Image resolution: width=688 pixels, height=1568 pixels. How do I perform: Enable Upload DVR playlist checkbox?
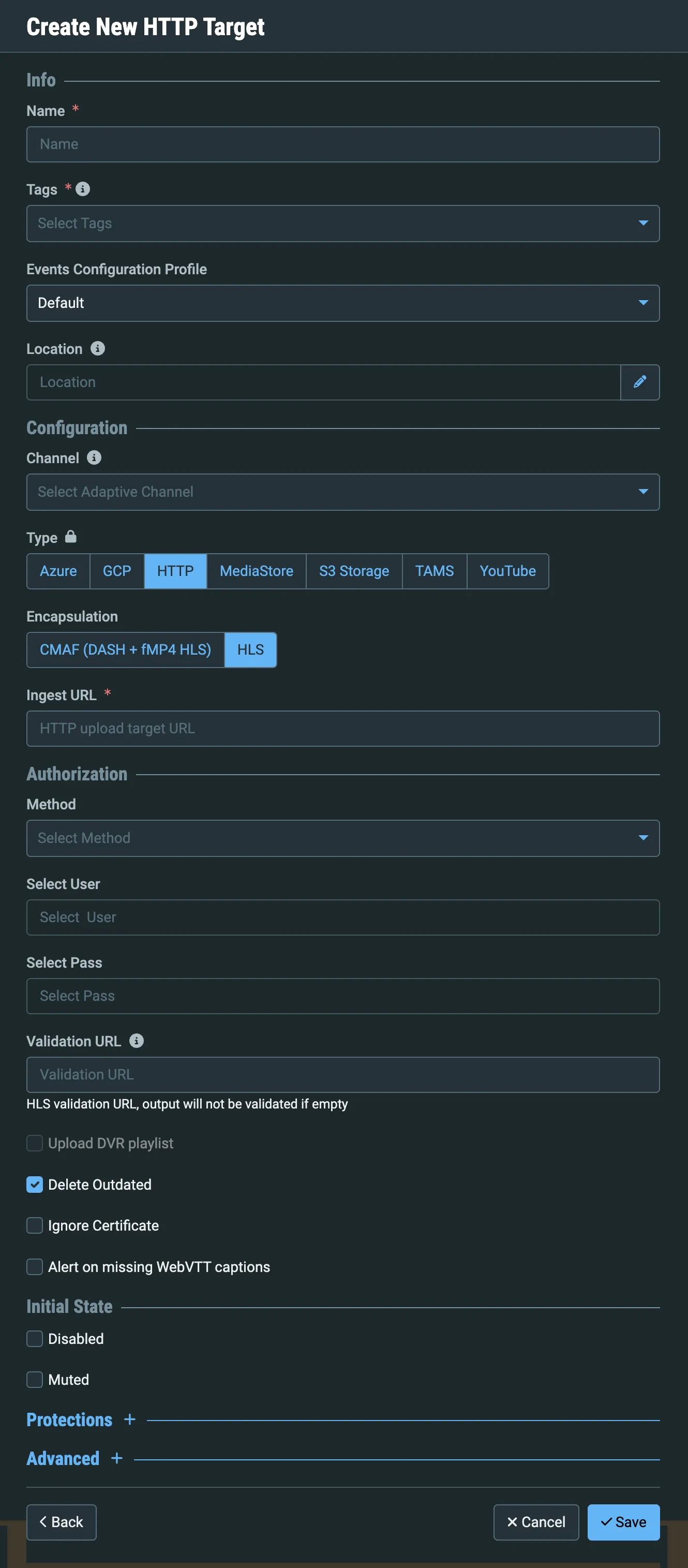(35, 1143)
